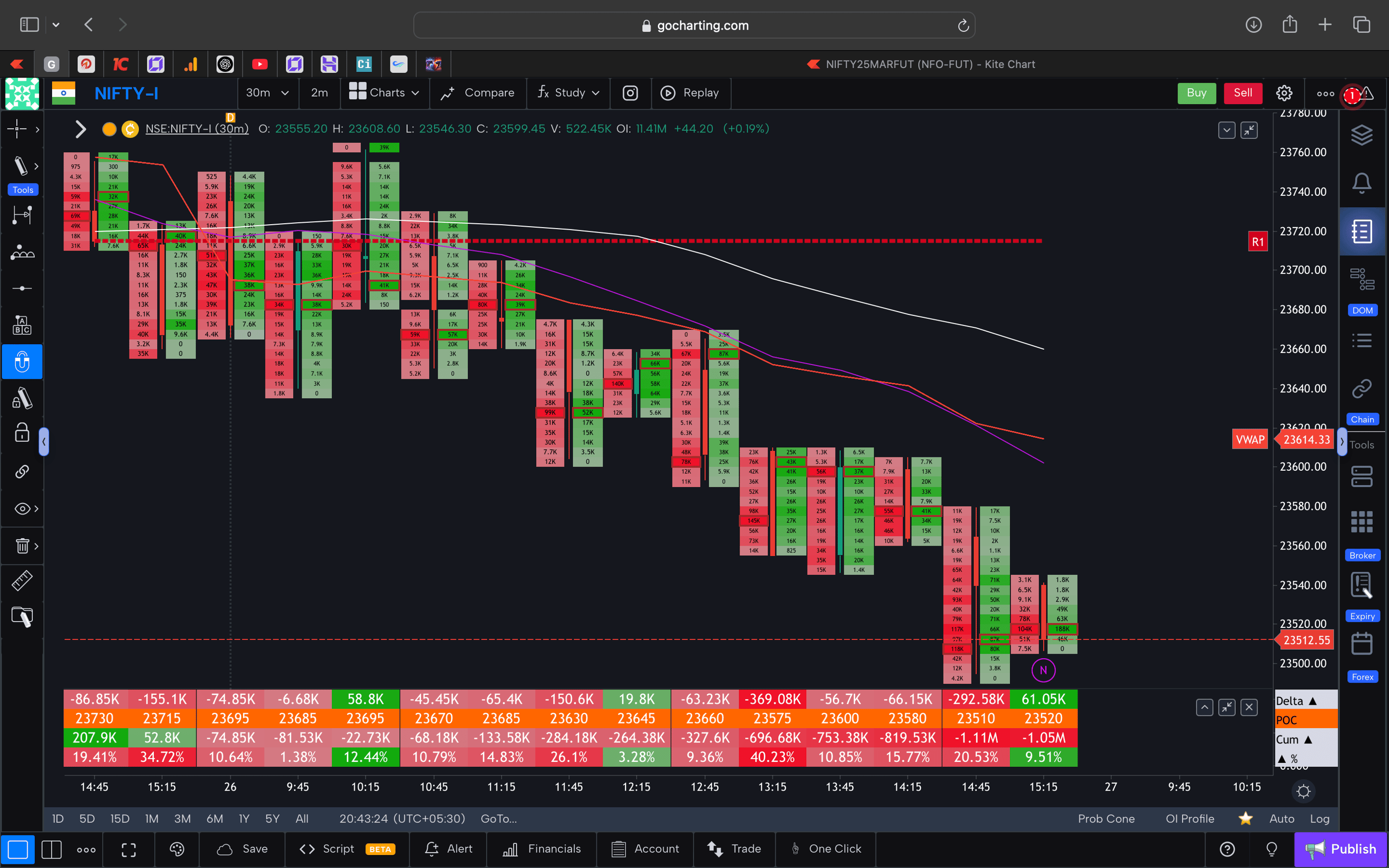The height and width of the screenshot is (868, 1389).
Task: Hide drawings using the eye icon
Action: [x=22, y=508]
